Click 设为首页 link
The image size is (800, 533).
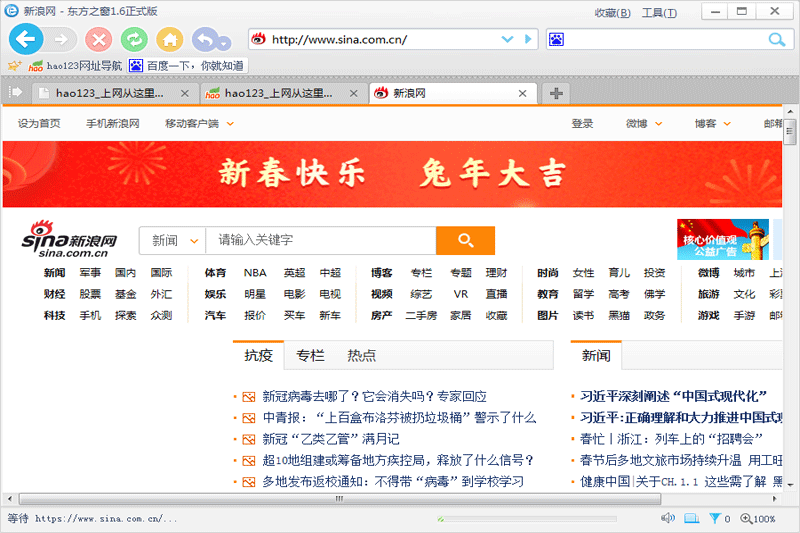[x=39, y=123]
